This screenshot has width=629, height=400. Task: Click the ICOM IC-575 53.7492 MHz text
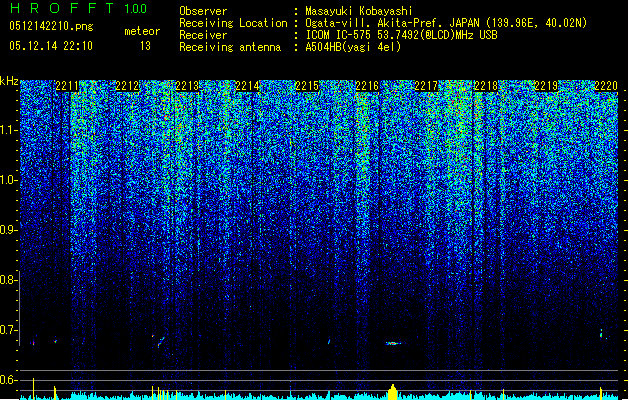tap(401, 35)
